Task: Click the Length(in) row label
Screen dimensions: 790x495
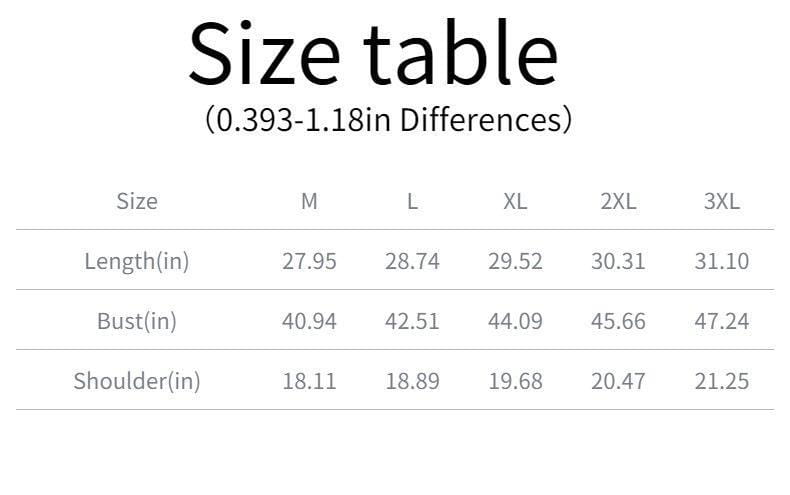Action: click(x=137, y=262)
